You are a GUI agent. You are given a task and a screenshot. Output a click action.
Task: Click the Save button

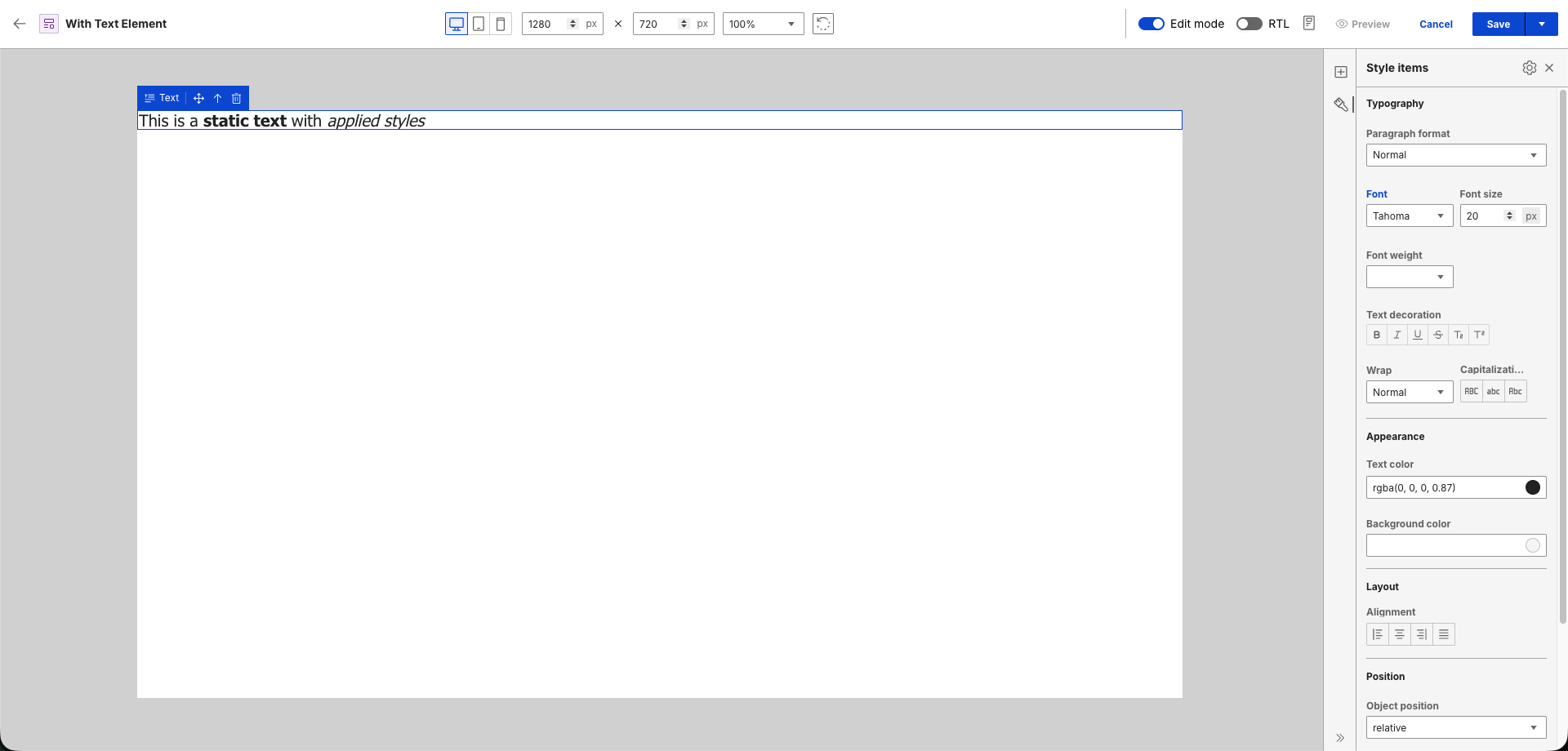[x=1499, y=24]
